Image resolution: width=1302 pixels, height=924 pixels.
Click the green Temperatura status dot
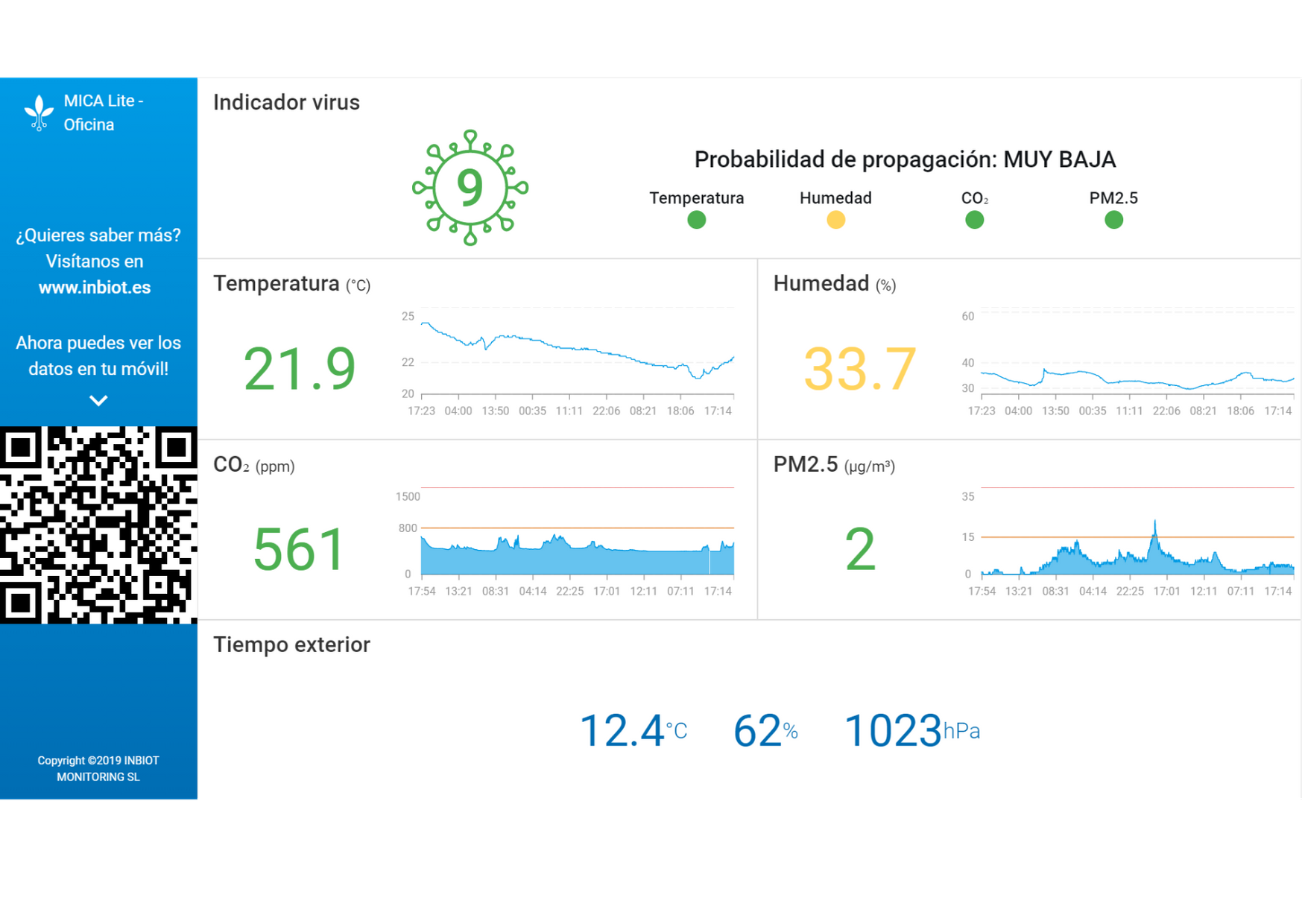coord(697,220)
